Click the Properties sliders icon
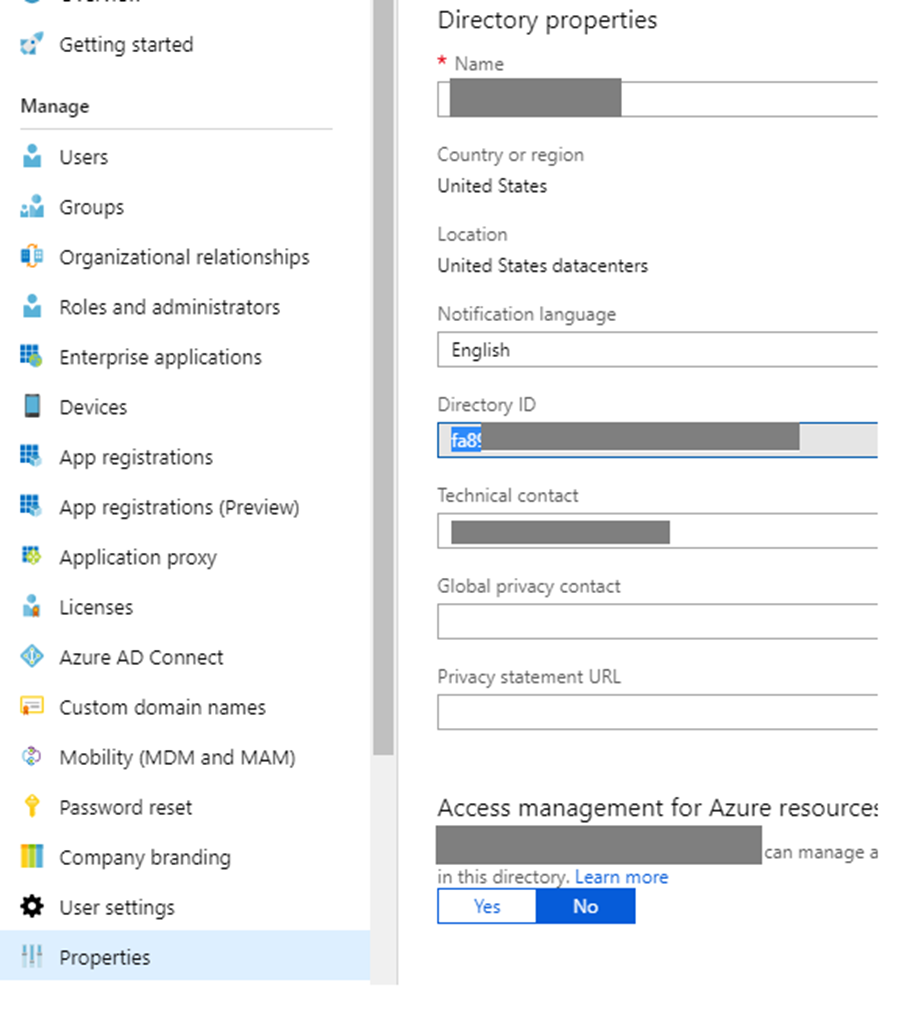 pyautogui.click(x=31, y=956)
